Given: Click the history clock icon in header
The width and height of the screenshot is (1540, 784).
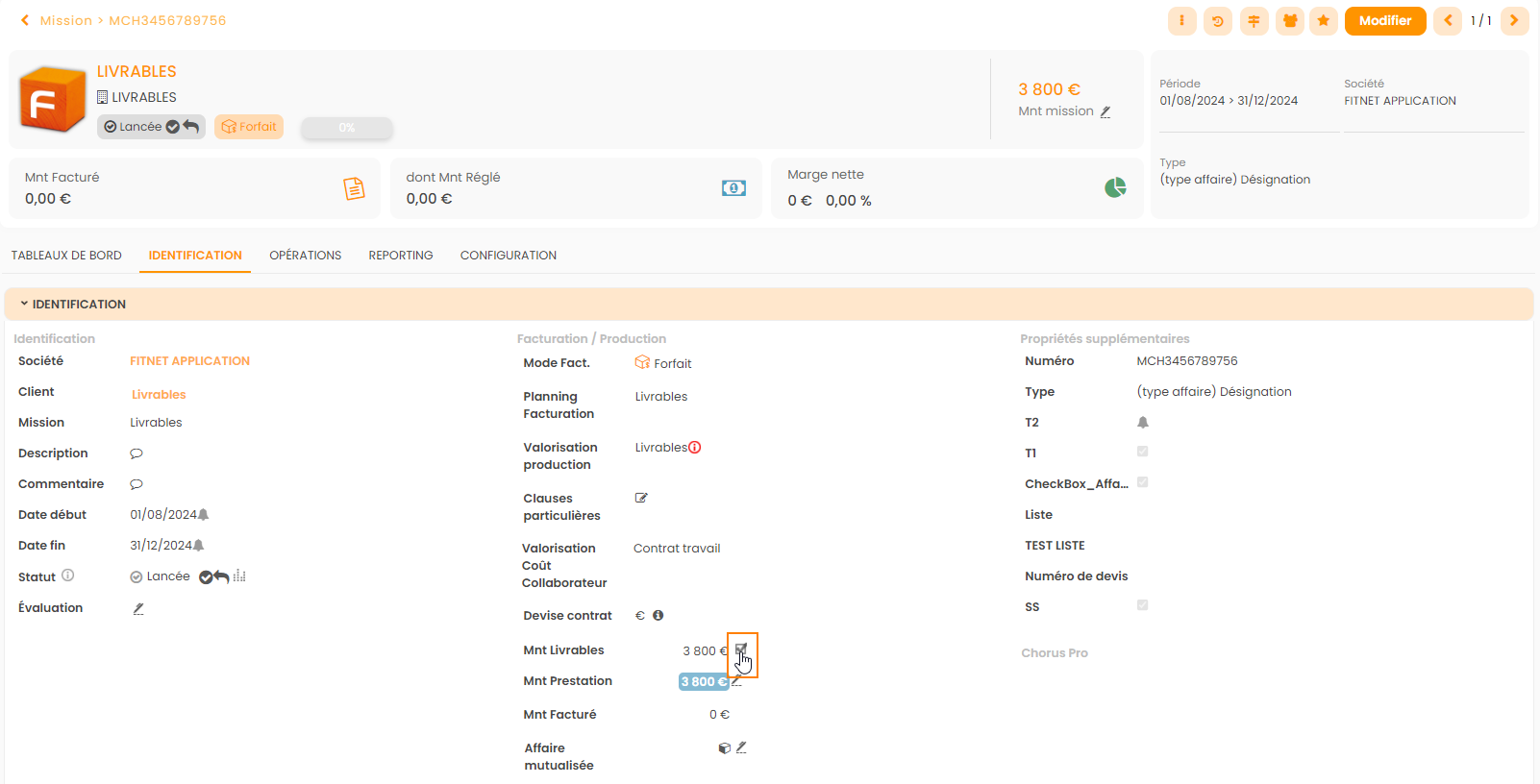Looking at the screenshot, I should [x=1218, y=21].
